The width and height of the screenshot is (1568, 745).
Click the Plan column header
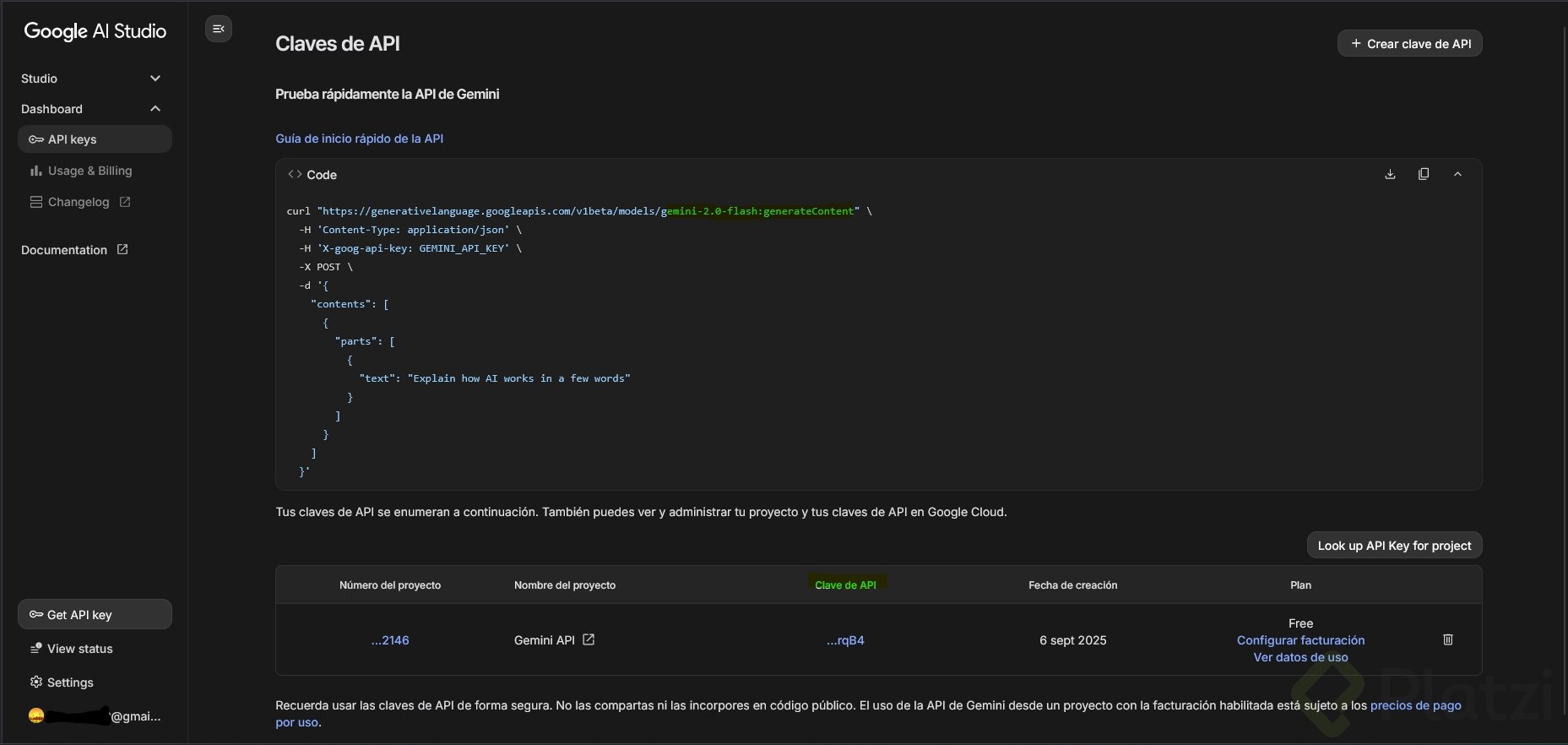point(1300,585)
